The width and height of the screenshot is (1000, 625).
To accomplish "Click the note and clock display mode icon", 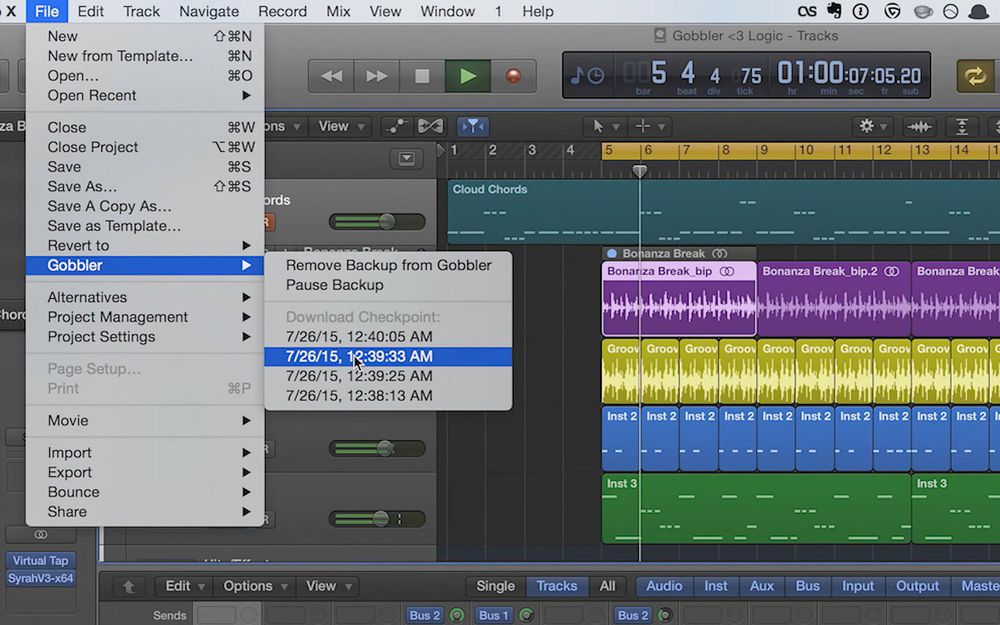I will 587,76.
